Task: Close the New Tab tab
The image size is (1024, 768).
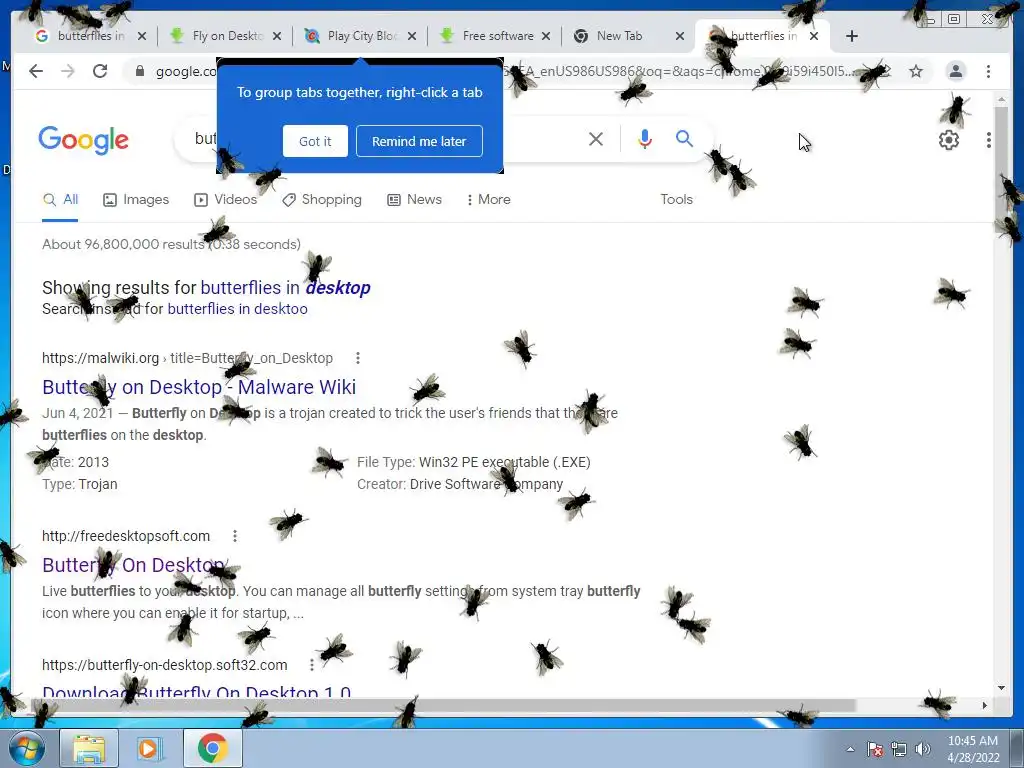Action: coord(680,36)
